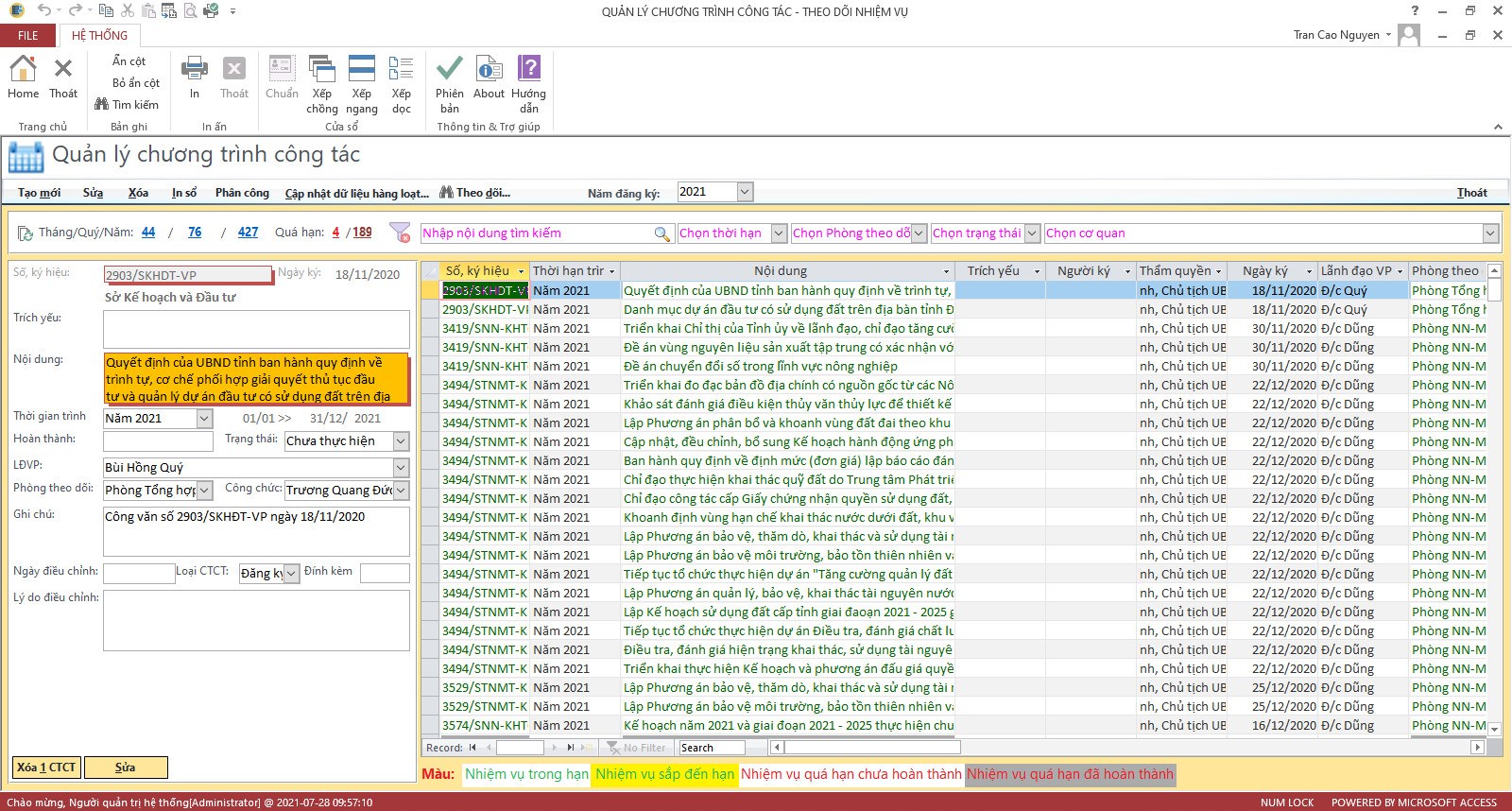This screenshot has height=811, width=1512.
Task: Open Hướng dẫn help icon
Action: (x=528, y=70)
